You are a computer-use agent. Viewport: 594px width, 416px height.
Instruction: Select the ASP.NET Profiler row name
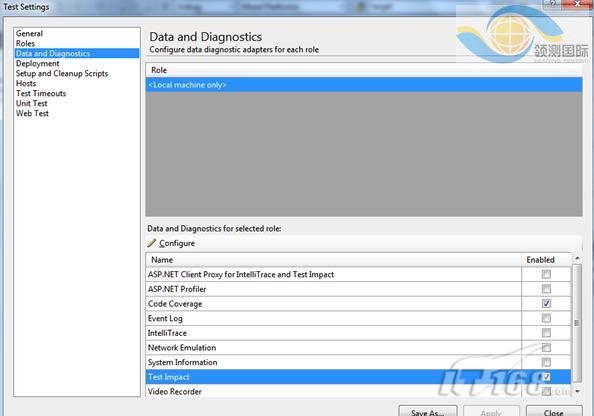(x=177, y=289)
